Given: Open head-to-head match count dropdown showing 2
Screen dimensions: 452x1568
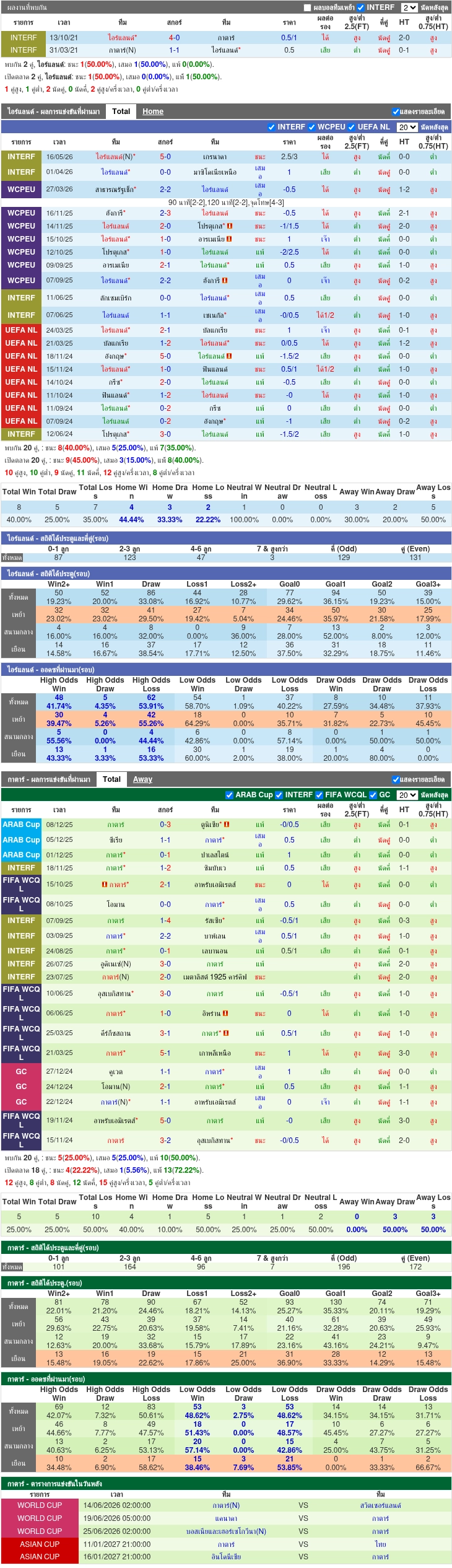Looking at the screenshot, I should coord(409,7).
